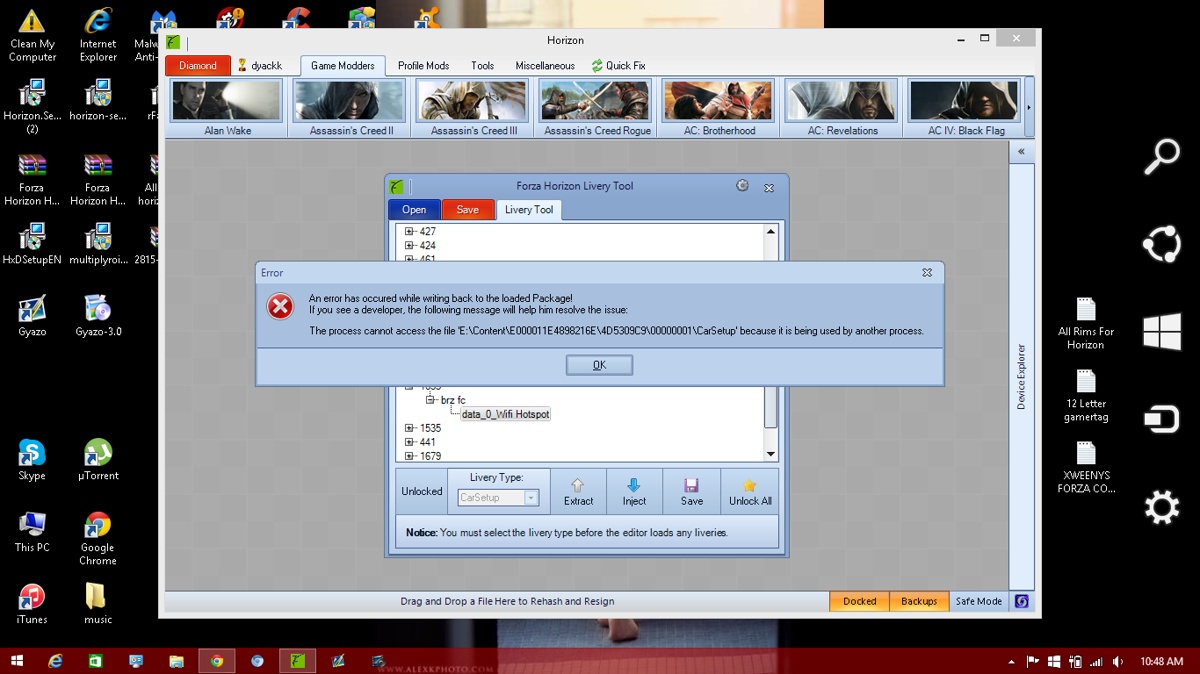The image size is (1200, 674).
Task: Click the down arrow of the livery tree scrollbar
Action: point(770,454)
